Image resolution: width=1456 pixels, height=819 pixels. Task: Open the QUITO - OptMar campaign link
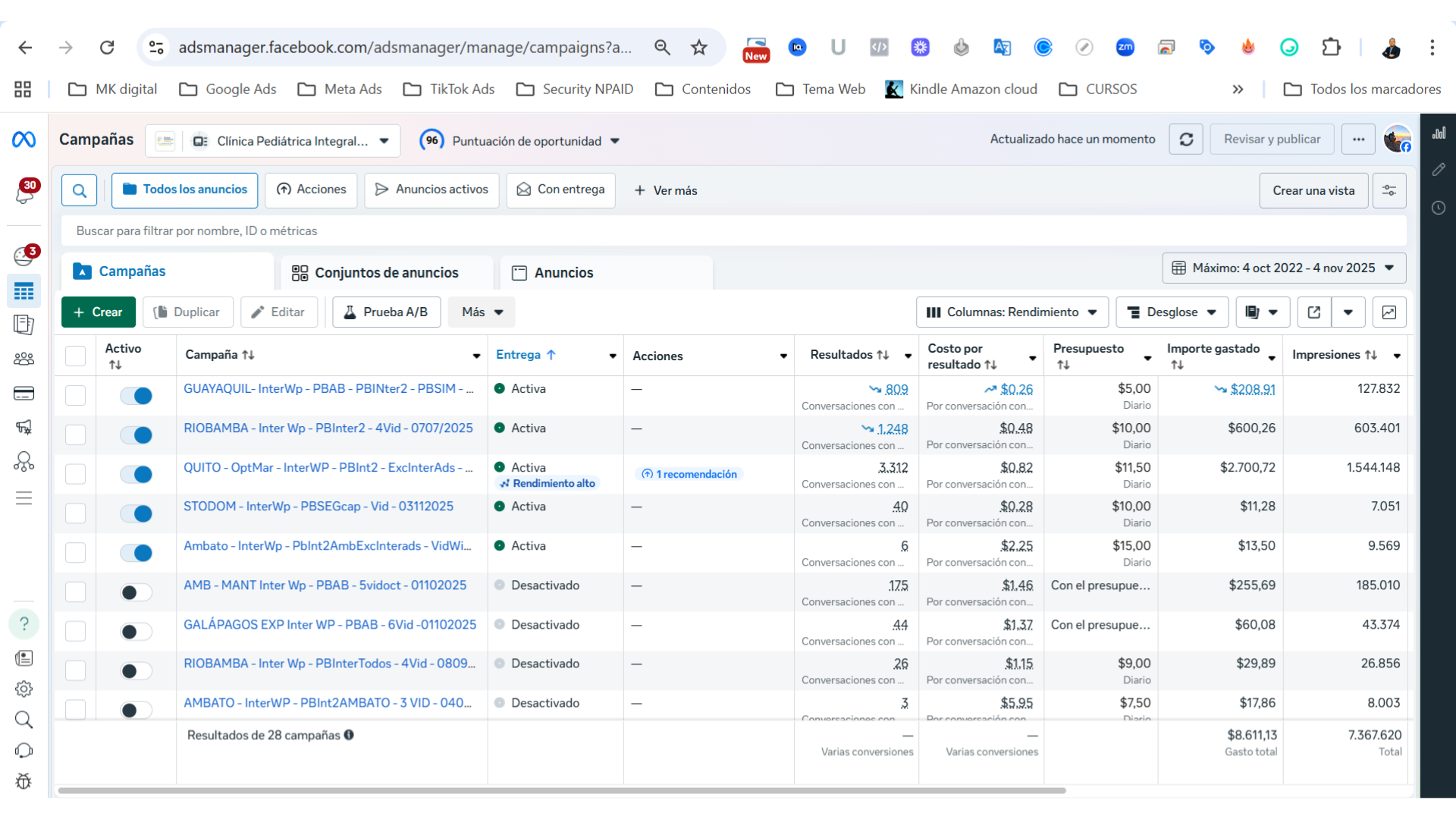[328, 468]
